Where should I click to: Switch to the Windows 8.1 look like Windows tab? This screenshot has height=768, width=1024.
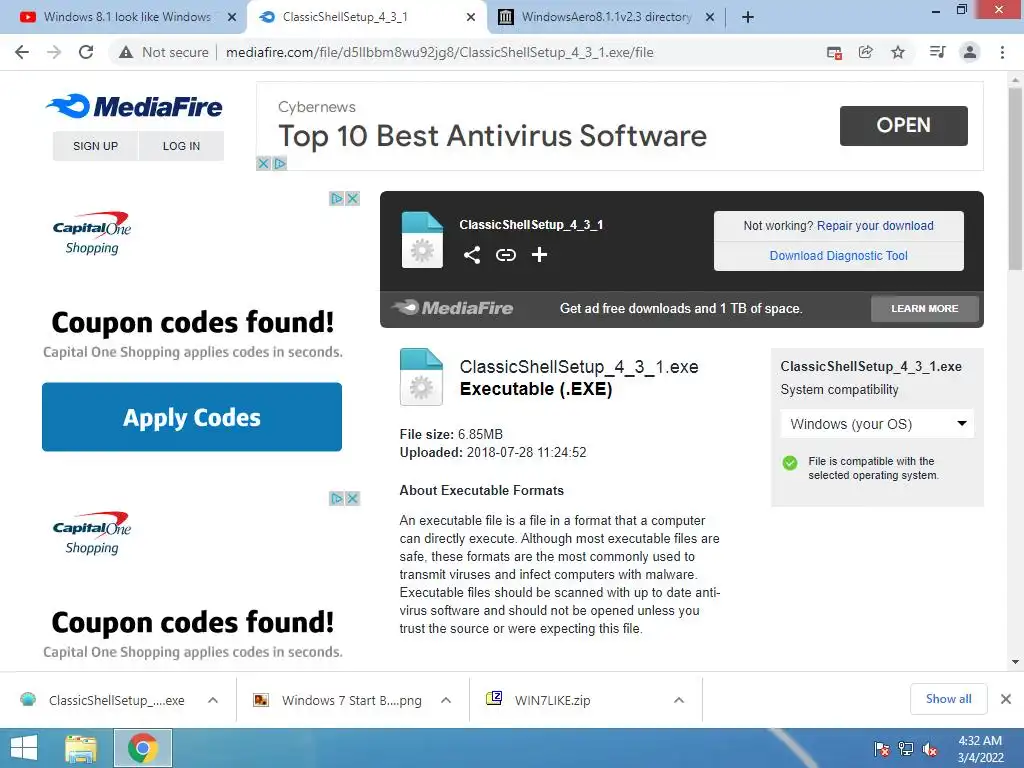point(127,17)
